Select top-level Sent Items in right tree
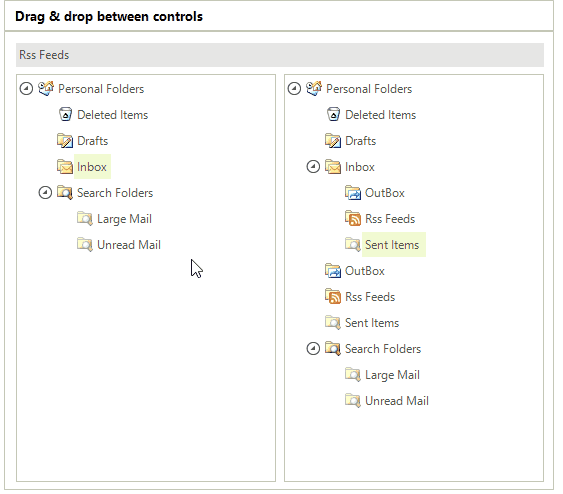Image resolution: width=563 pixels, height=494 pixels. coord(372,323)
